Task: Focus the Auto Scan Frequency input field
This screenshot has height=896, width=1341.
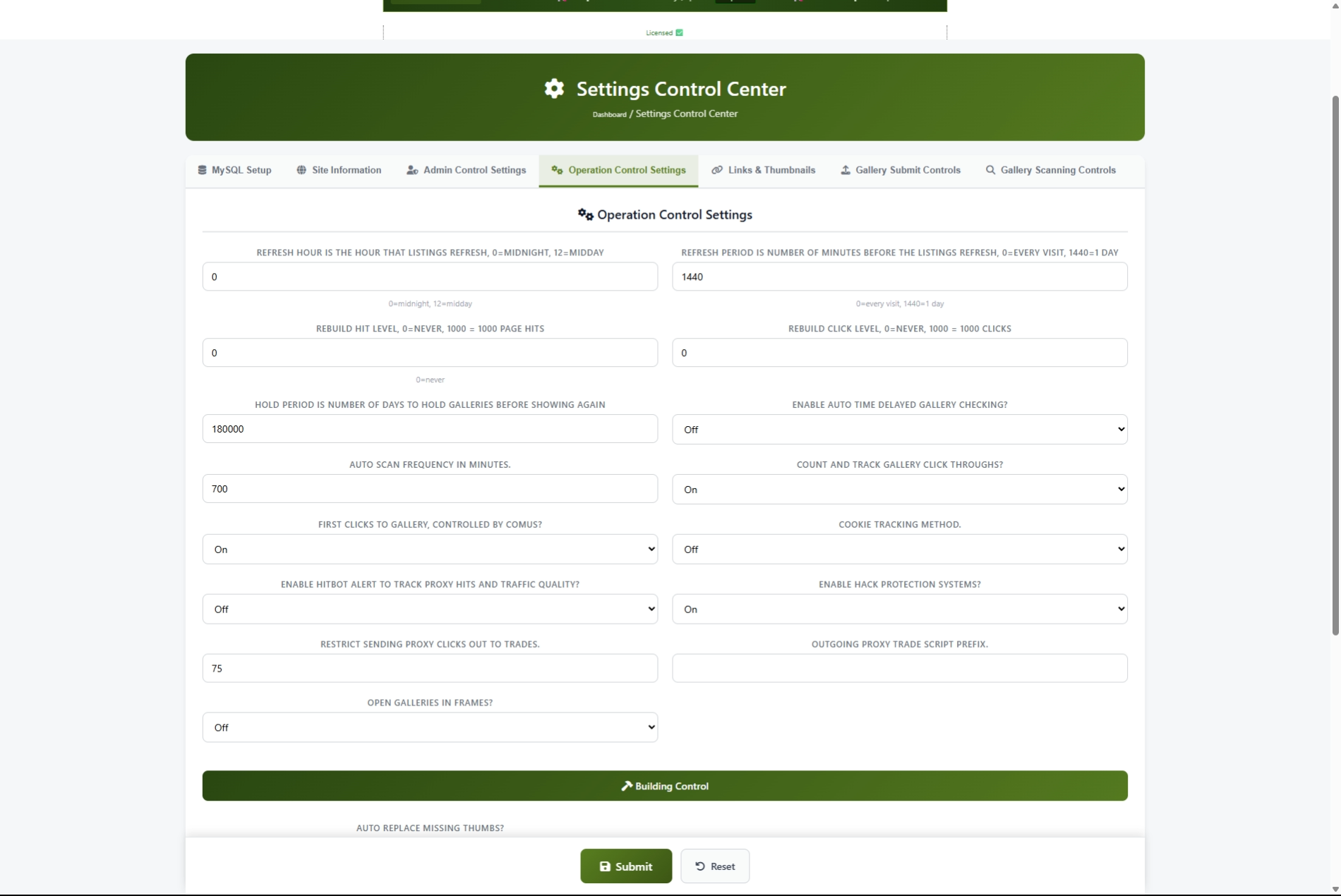Action: (430, 489)
